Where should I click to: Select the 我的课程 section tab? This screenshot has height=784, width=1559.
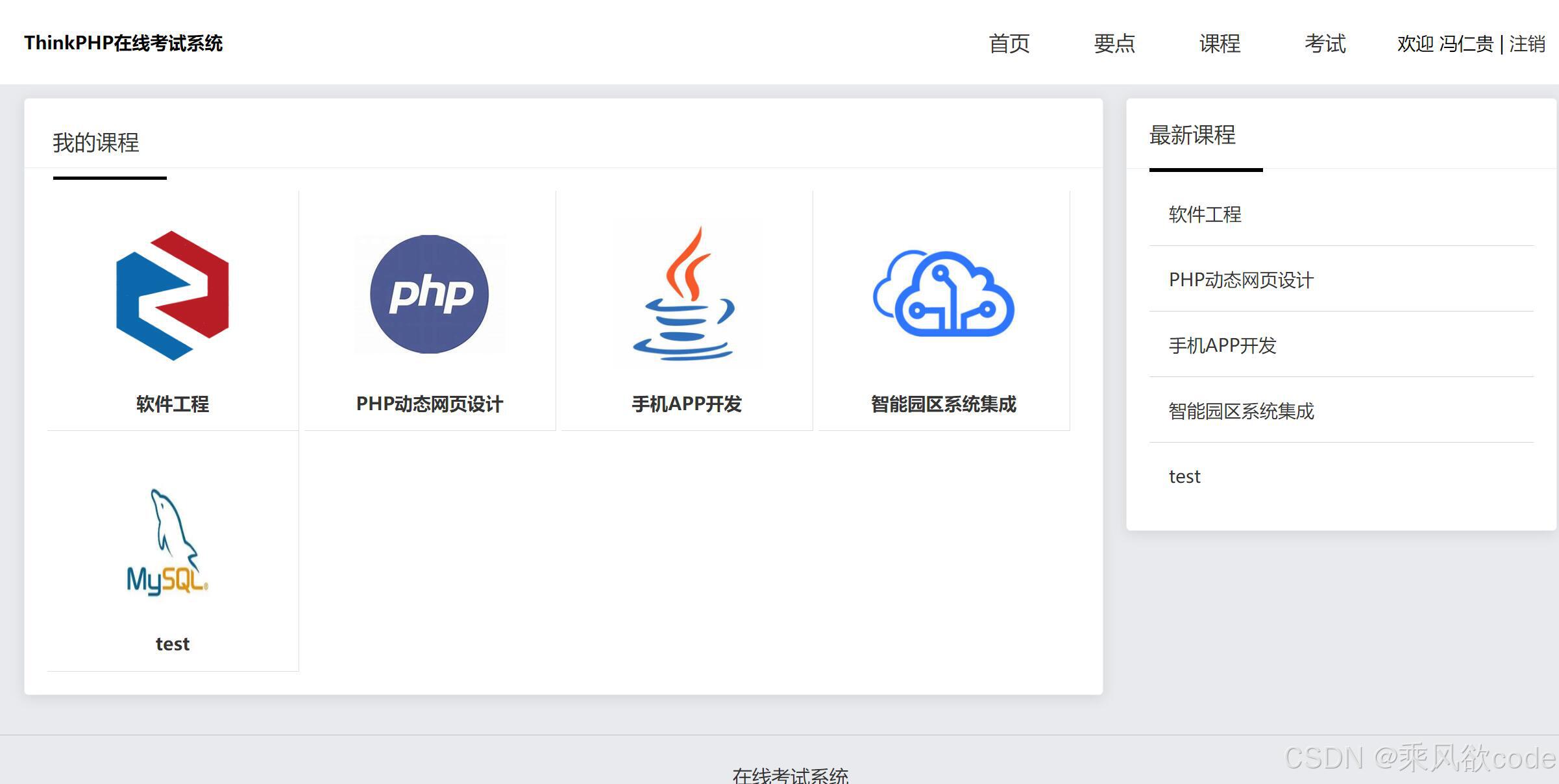click(x=96, y=143)
